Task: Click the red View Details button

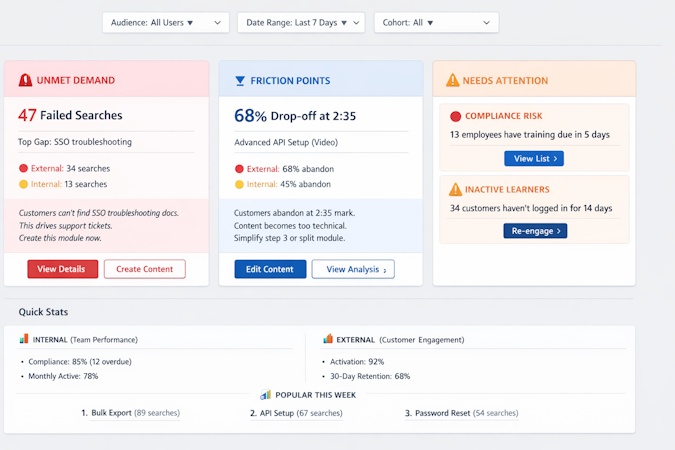Action: coord(62,269)
